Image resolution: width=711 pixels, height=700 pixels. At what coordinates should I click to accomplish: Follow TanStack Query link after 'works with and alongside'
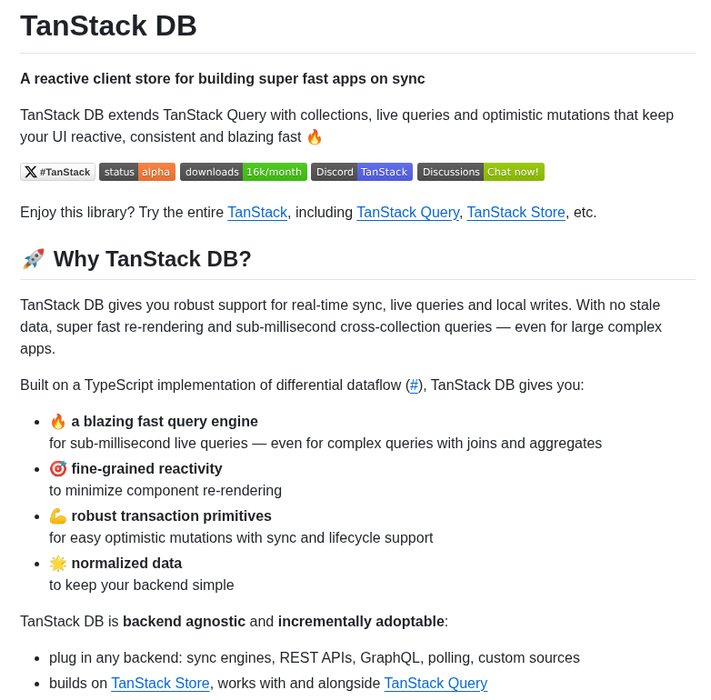pos(435,684)
